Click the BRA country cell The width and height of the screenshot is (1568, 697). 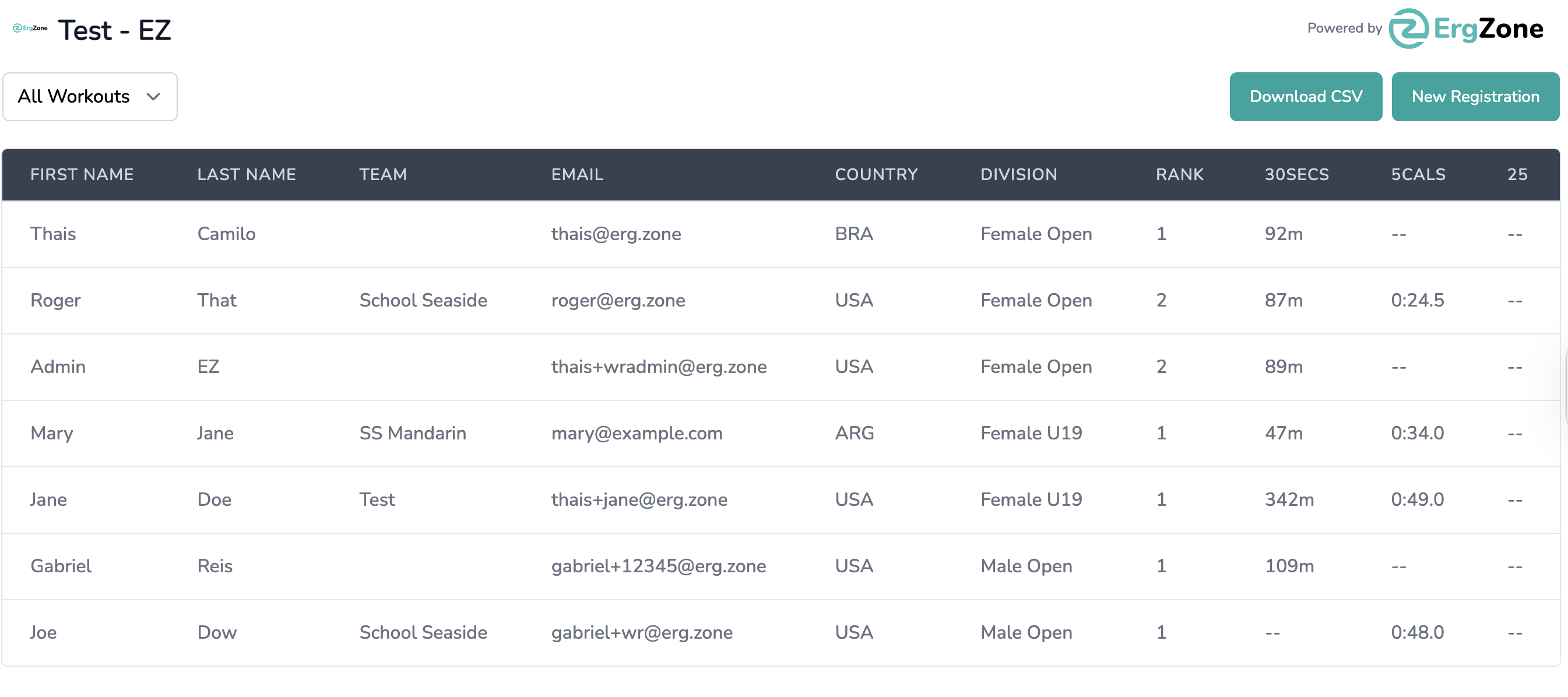[853, 234]
